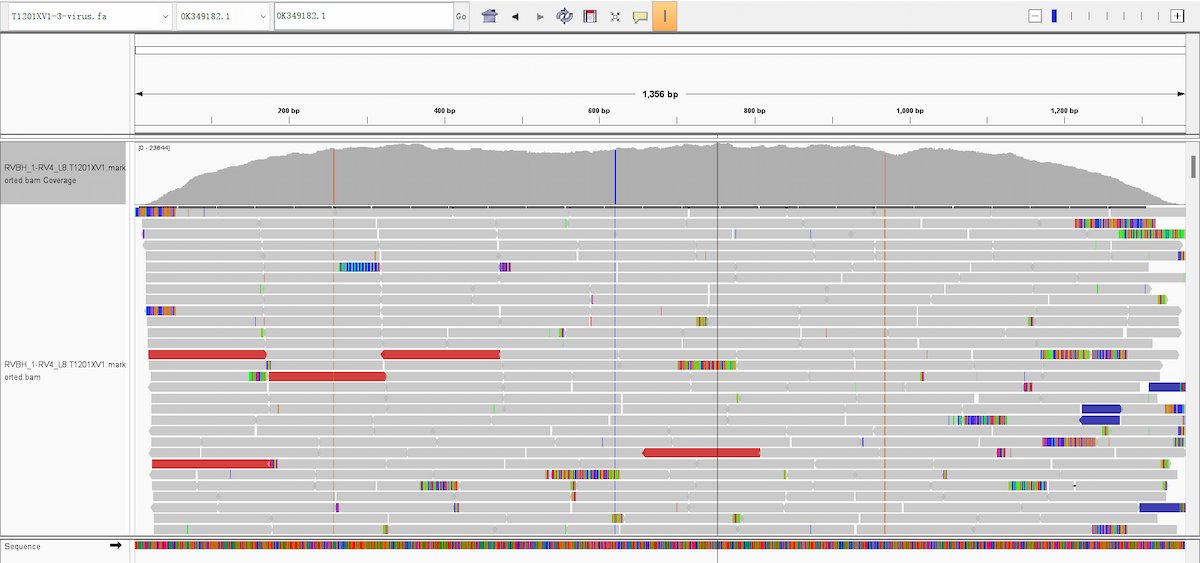Select the define region of interest icon
The height and width of the screenshot is (563, 1200).
[590, 16]
